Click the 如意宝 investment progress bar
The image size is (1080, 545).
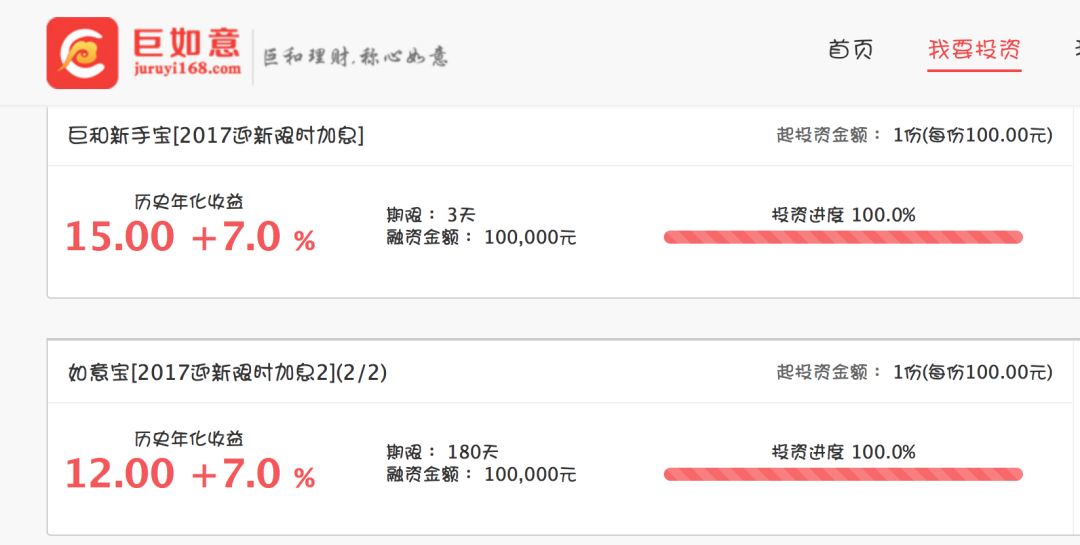tap(843, 474)
